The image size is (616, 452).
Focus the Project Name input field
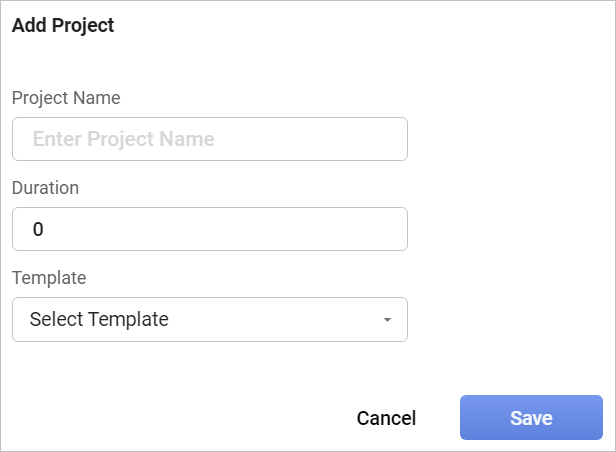pos(209,139)
